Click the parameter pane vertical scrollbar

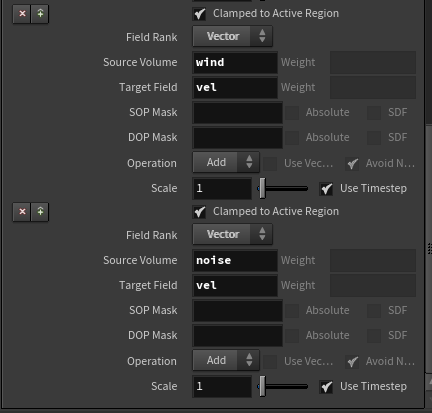pyautogui.click(x=429, y=248)
